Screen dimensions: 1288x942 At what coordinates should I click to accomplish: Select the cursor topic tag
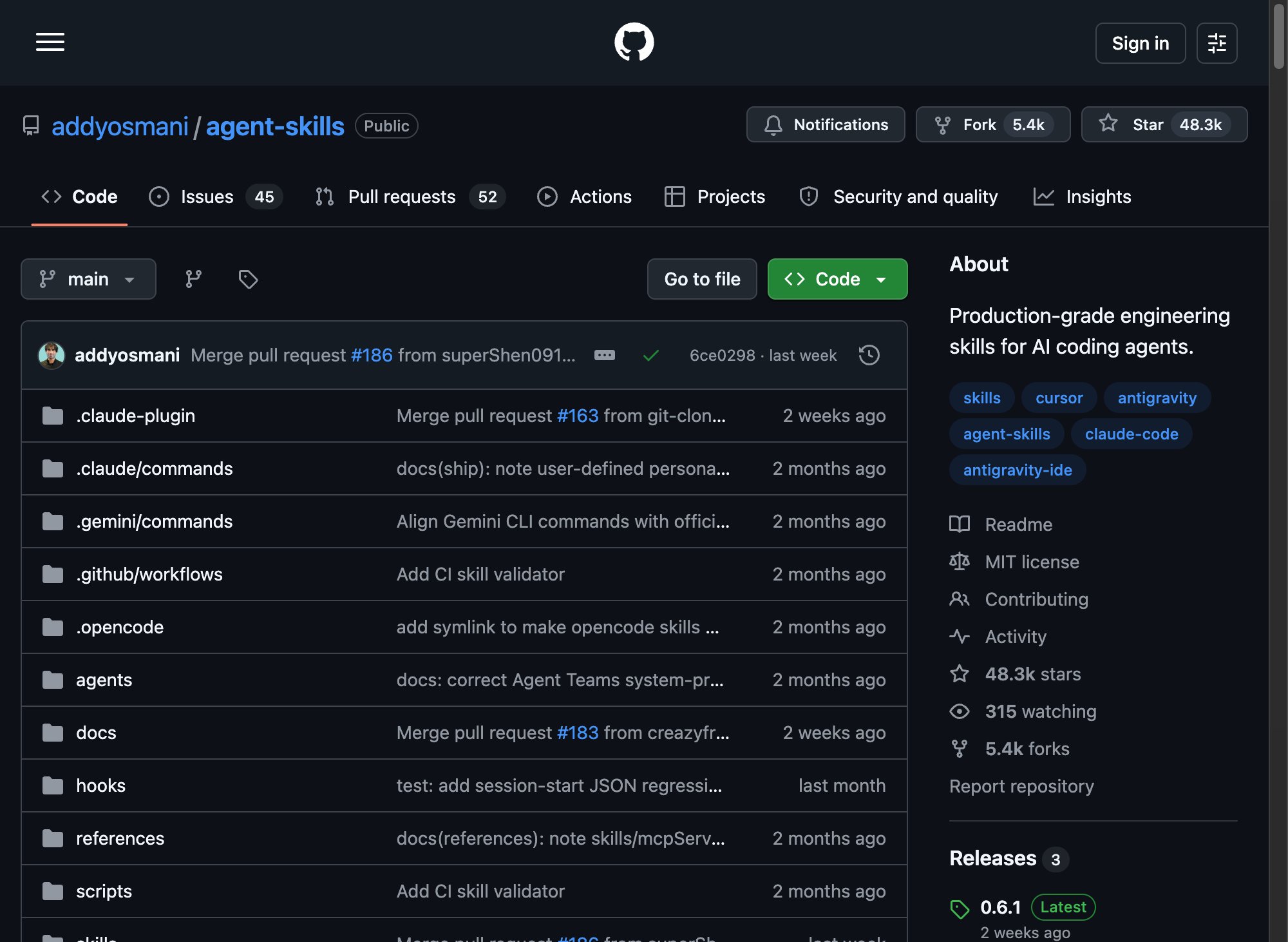pyautogui.click(x=1059, y=398)
